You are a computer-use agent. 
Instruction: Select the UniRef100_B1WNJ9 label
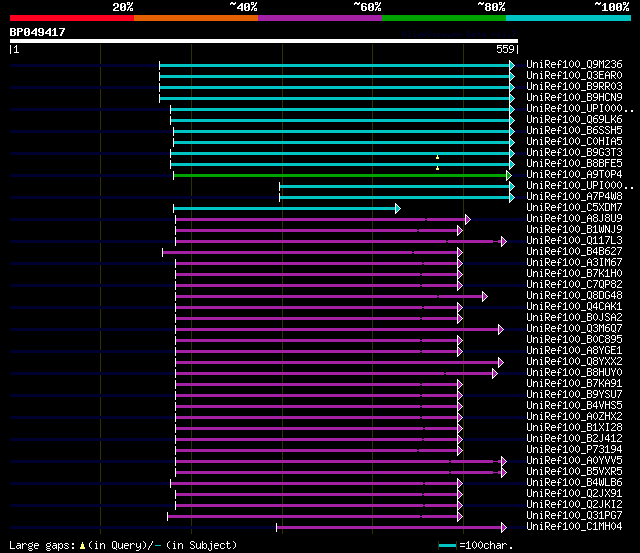[x=574, y=230]
